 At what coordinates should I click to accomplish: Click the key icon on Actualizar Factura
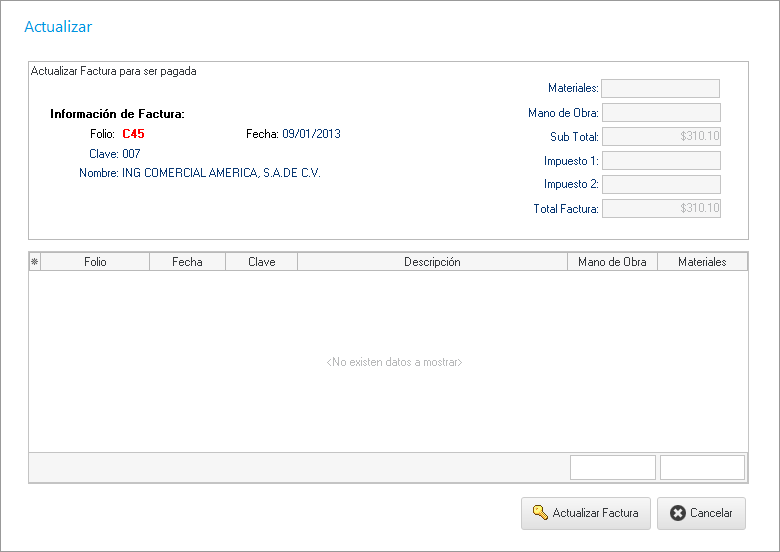pyautogui.click(x=540, y=513)
